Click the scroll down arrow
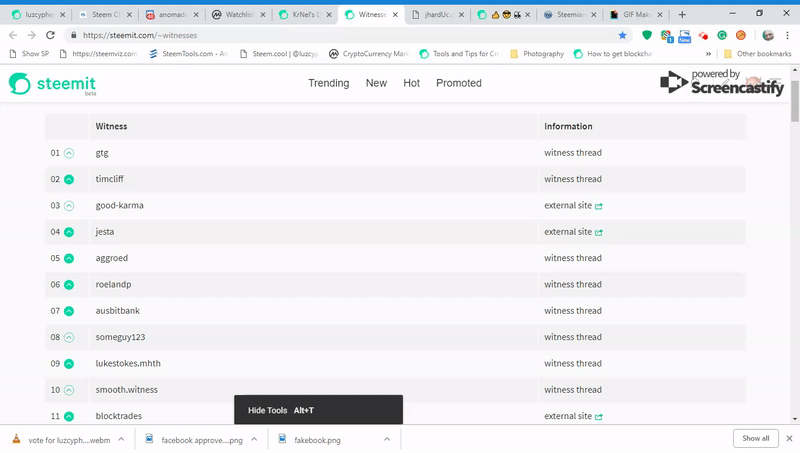This screenshot has height=453, width=800. point(795,419)
